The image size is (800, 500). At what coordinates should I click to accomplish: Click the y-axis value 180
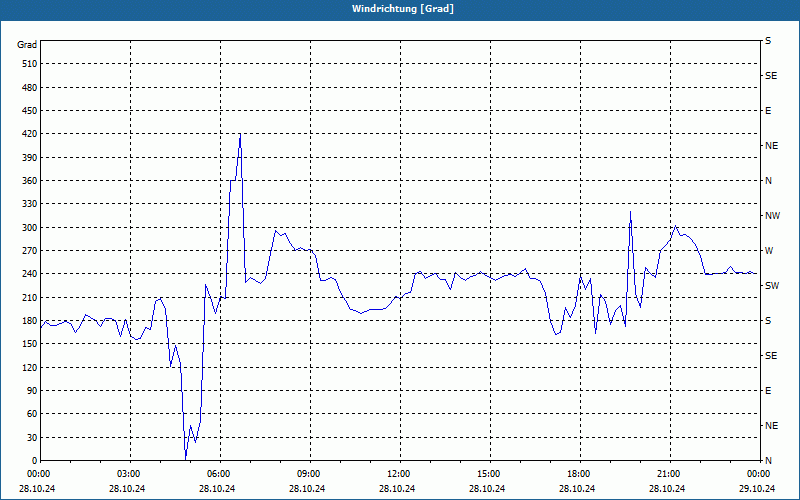coord(30,321)
